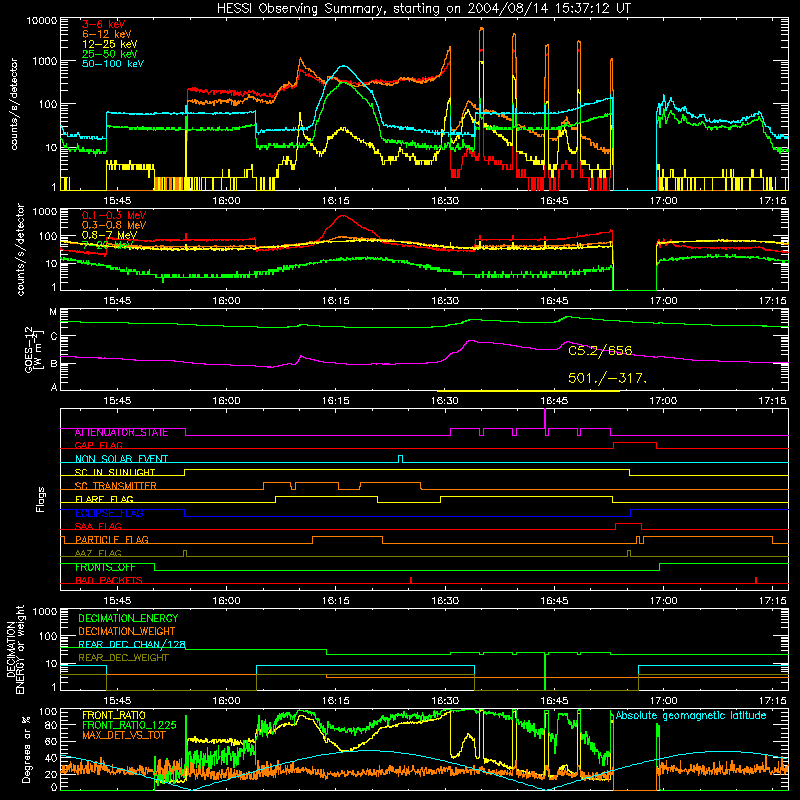Viewport: 800px width, 800px height.
Task: Click the C class tick on GOES axis
Action: [54, 337]
